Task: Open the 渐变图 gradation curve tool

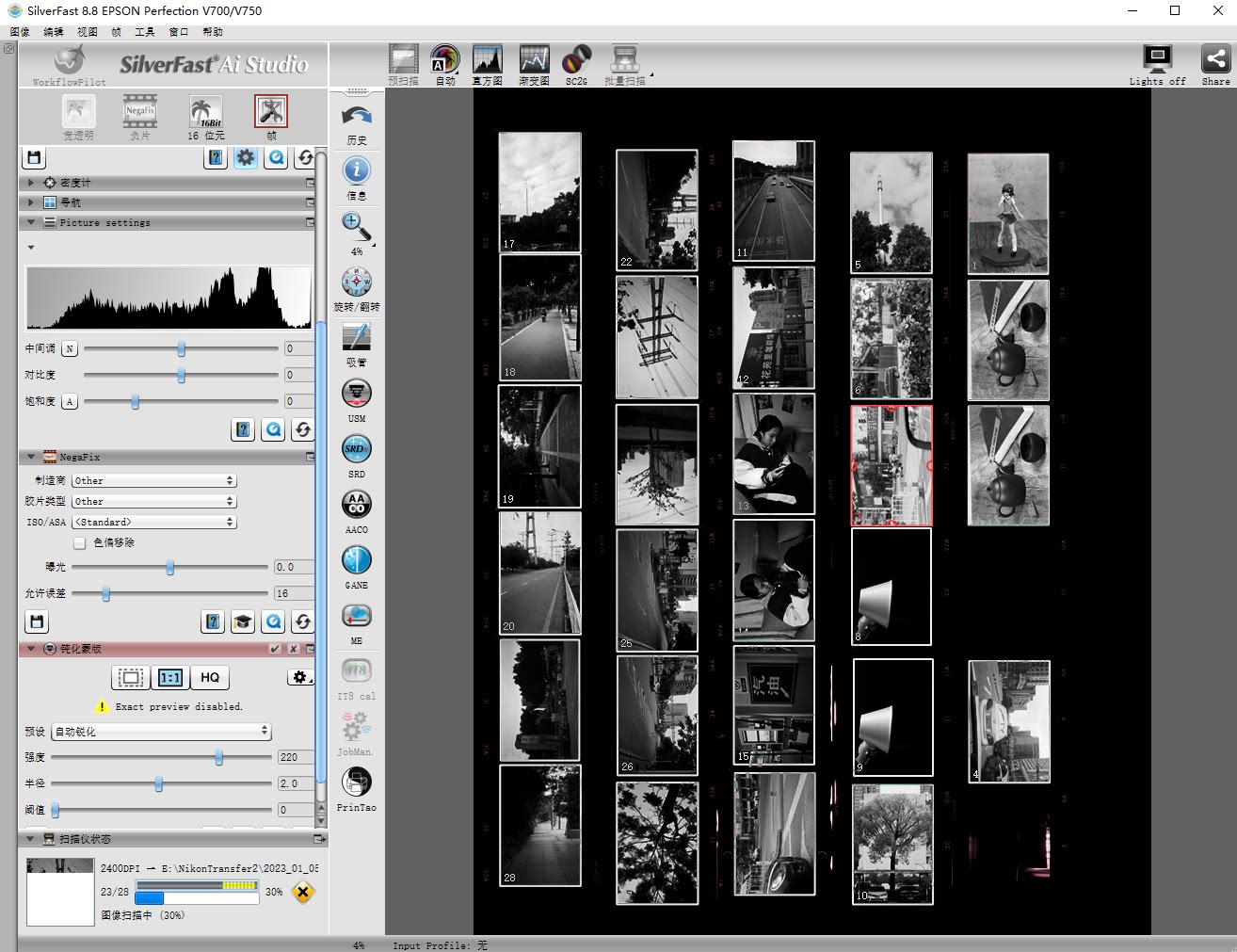Action: [534, 61]
